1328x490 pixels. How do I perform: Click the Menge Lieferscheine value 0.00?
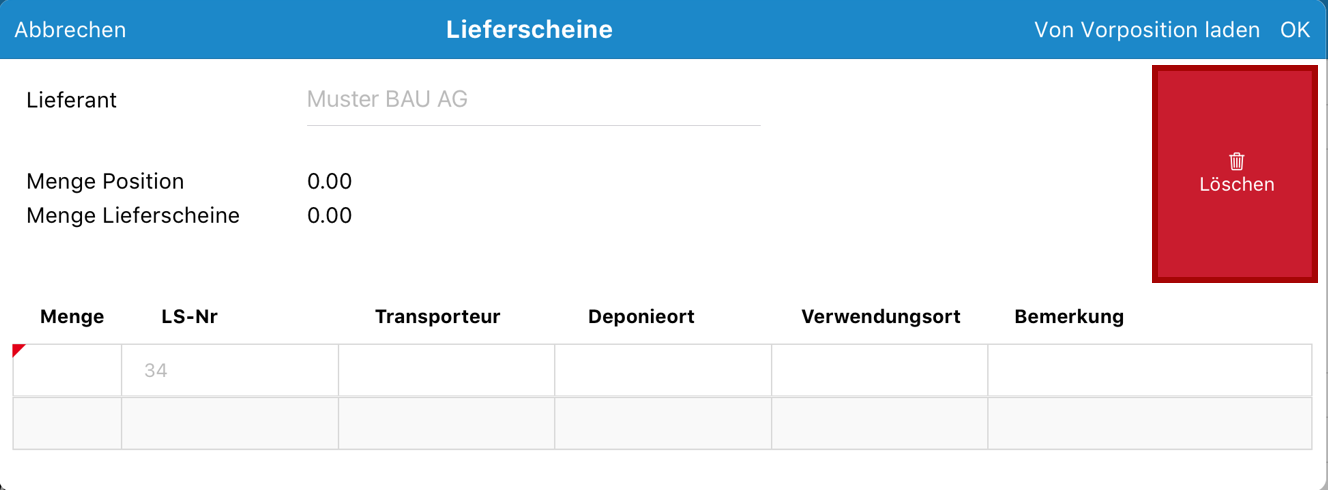pos(329,216)
